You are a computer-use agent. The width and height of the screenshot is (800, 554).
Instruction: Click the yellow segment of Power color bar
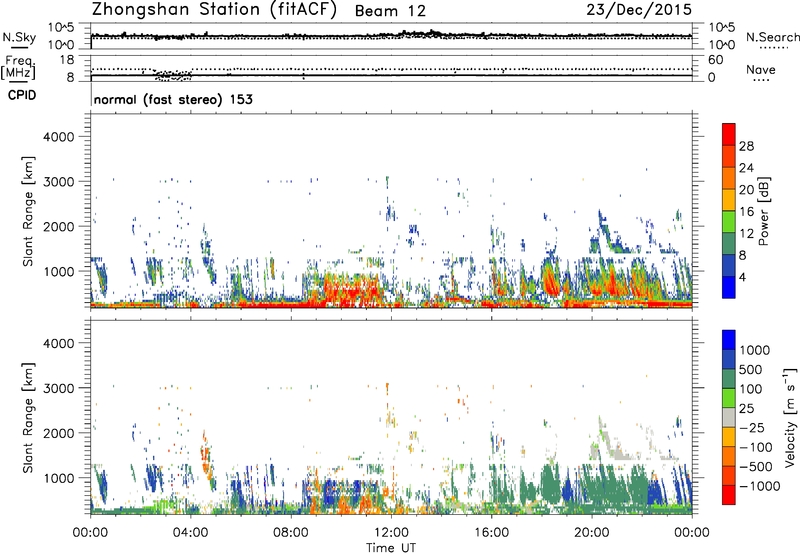pos(729,200)
